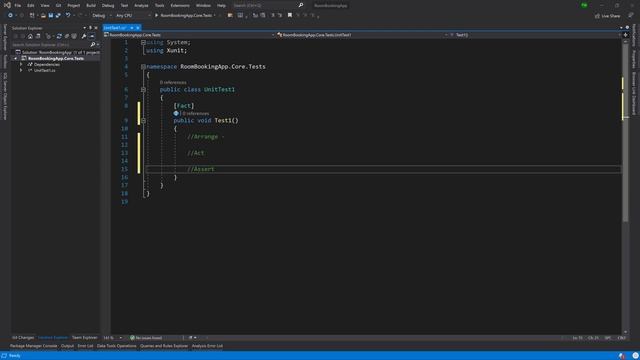This screenshot has height=360, width=640.
Task: Open the Build menu
Action: [91, 5]
